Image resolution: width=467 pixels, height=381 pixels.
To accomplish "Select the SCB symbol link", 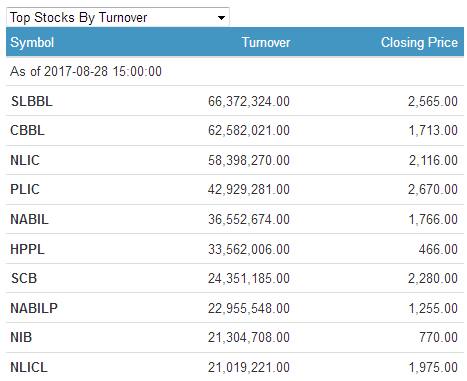I will [24, 278].
